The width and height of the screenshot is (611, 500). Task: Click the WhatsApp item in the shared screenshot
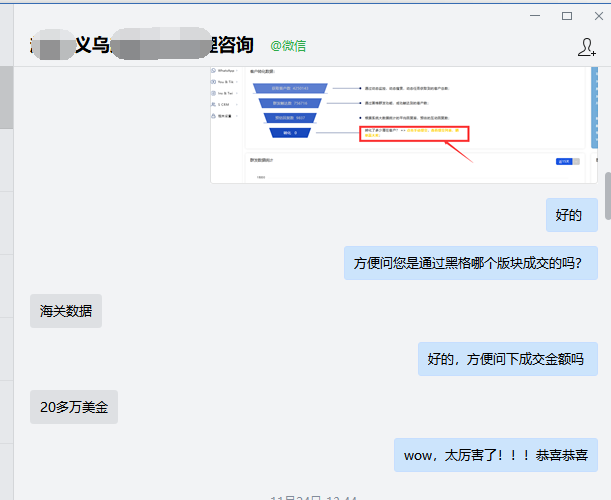(x=226, y=72)
